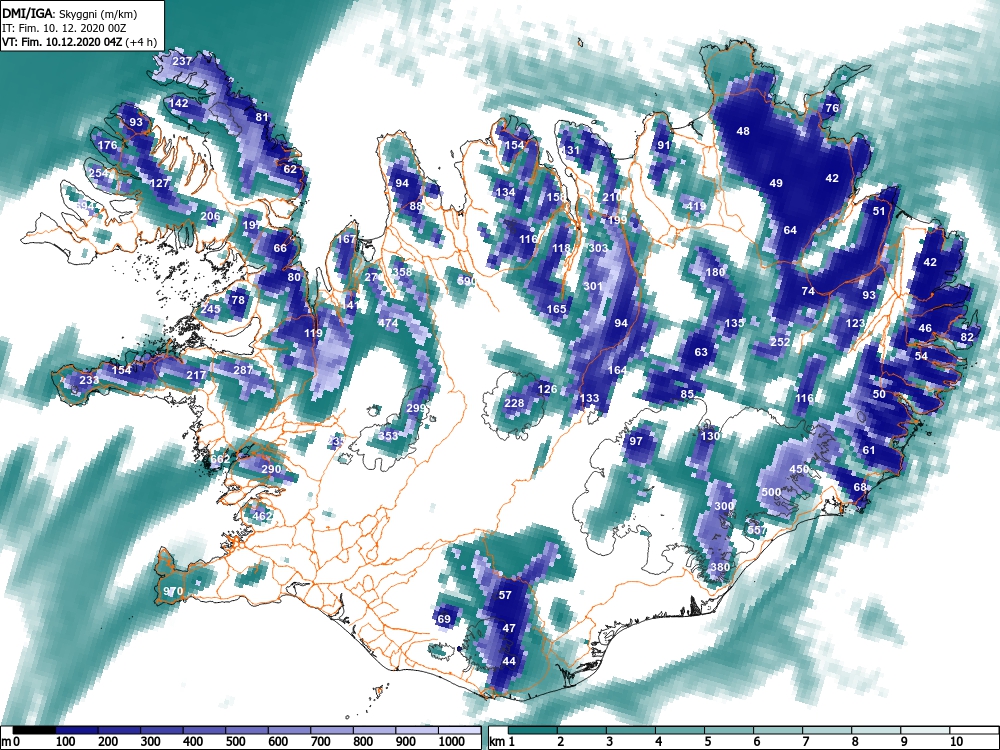Select the map value 123

tap(855, 323)
